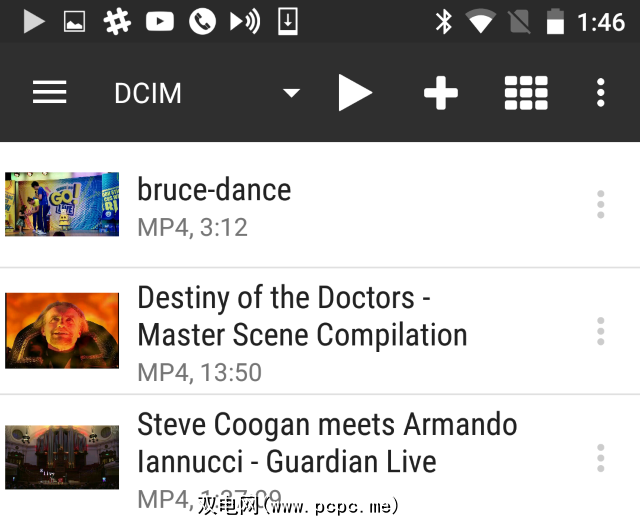Play the bruce-dance video title
This screenshot has width=640, height=529.
click(214, 189)
